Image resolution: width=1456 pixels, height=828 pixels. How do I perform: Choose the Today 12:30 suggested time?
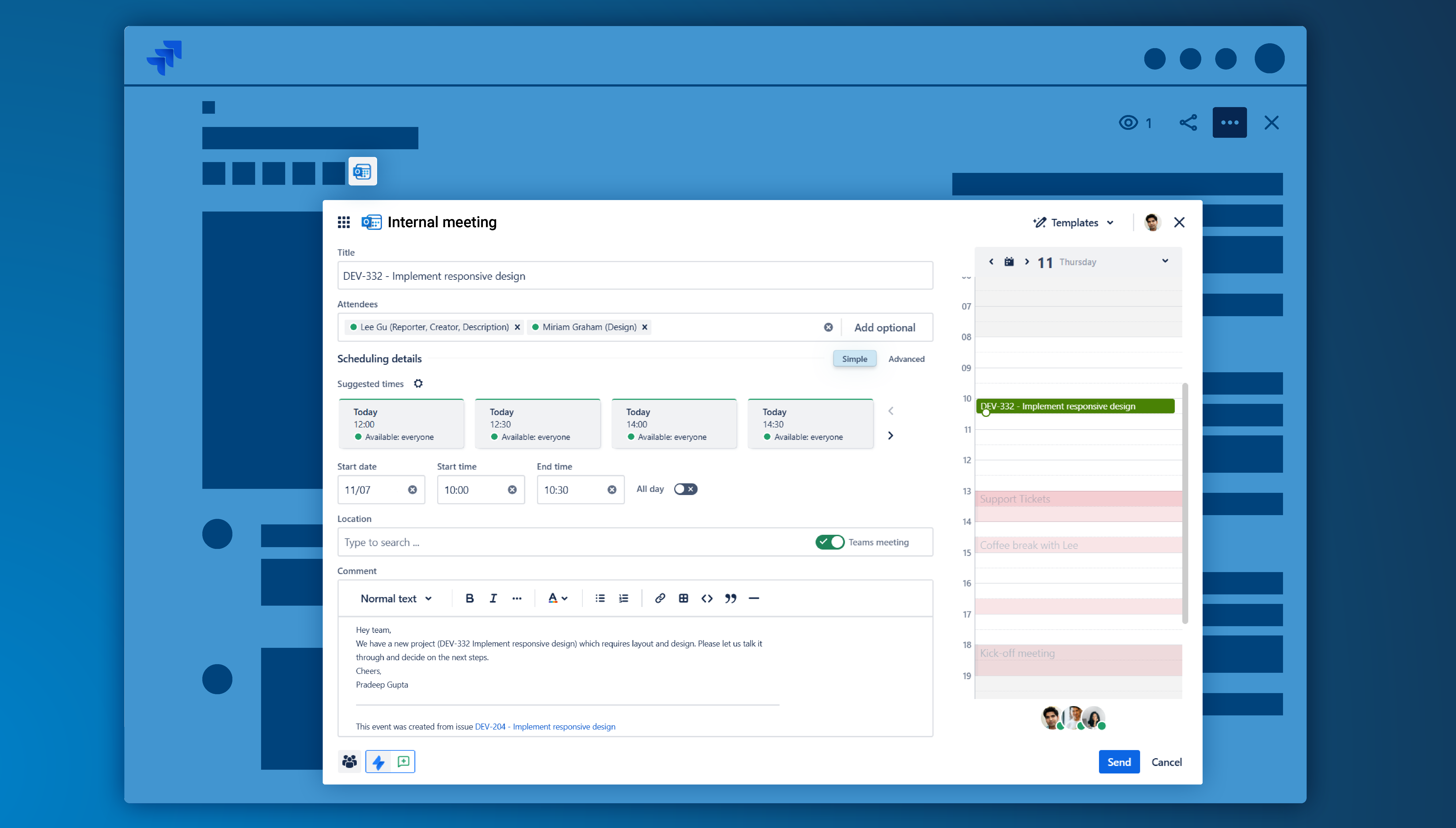point(537,424)
